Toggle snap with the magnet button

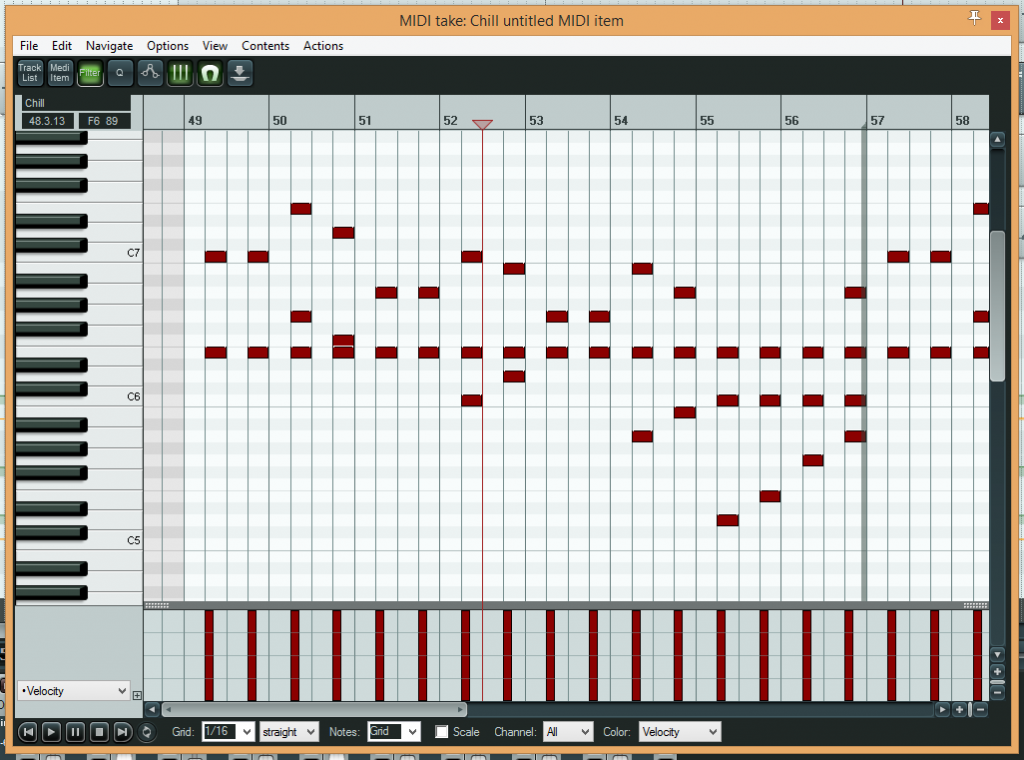pos(210,73)
